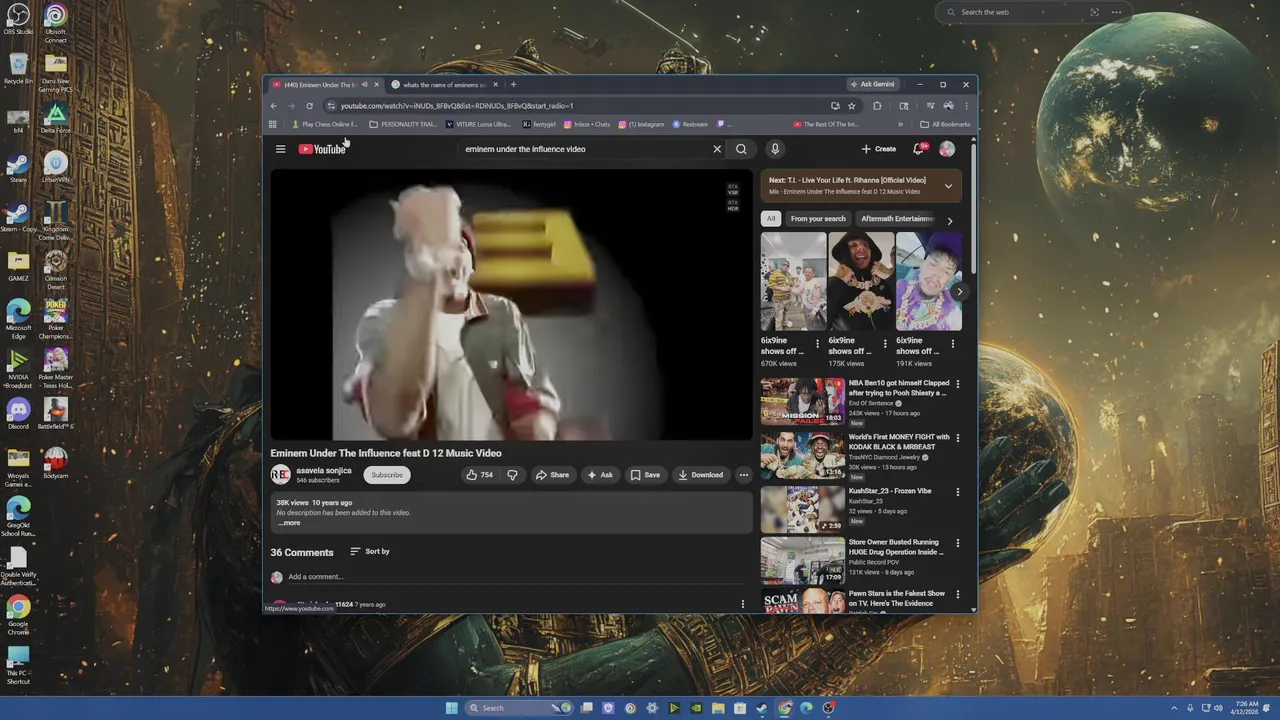The height and width of the screenshot is (720, 1280).
Task: Open Chrome apps grid icon
Action: pyautogui.click(x=272, y=125)
